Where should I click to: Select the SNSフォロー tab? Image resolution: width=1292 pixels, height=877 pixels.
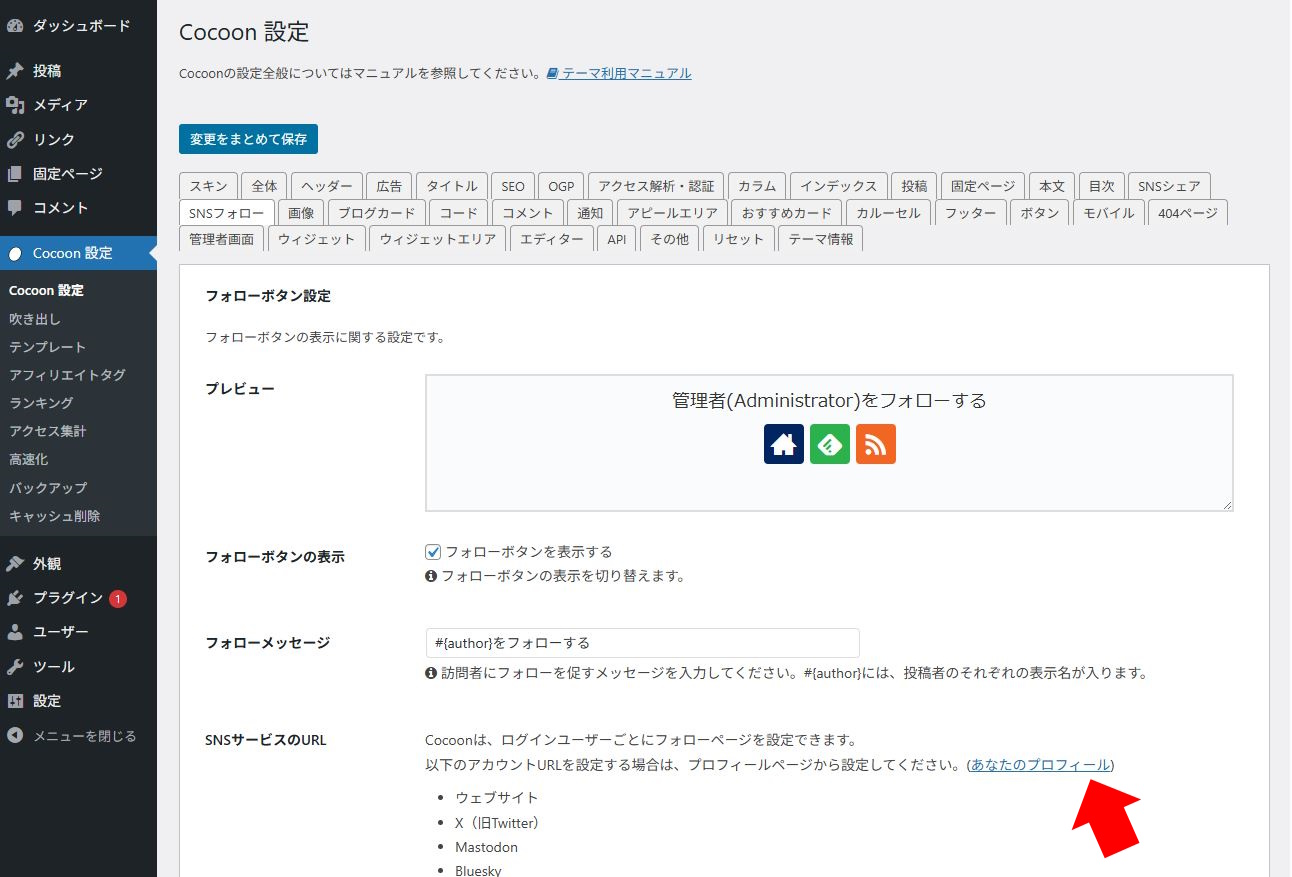point(226,213)
